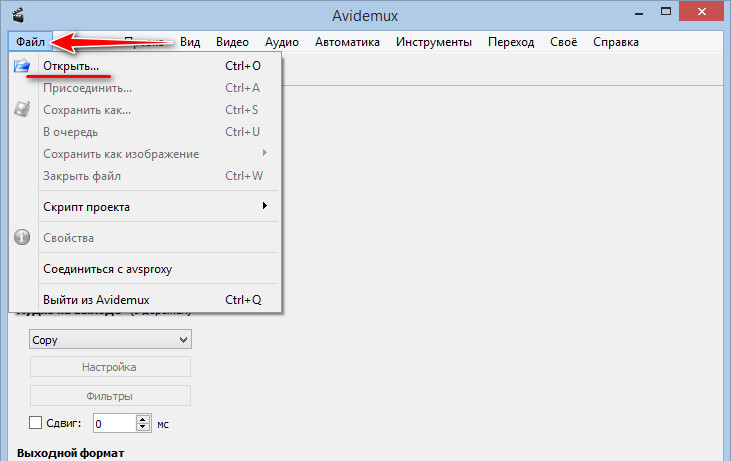The image size is (731, 461).
Task: Close the Avidemux window
Action: point(701,12)
